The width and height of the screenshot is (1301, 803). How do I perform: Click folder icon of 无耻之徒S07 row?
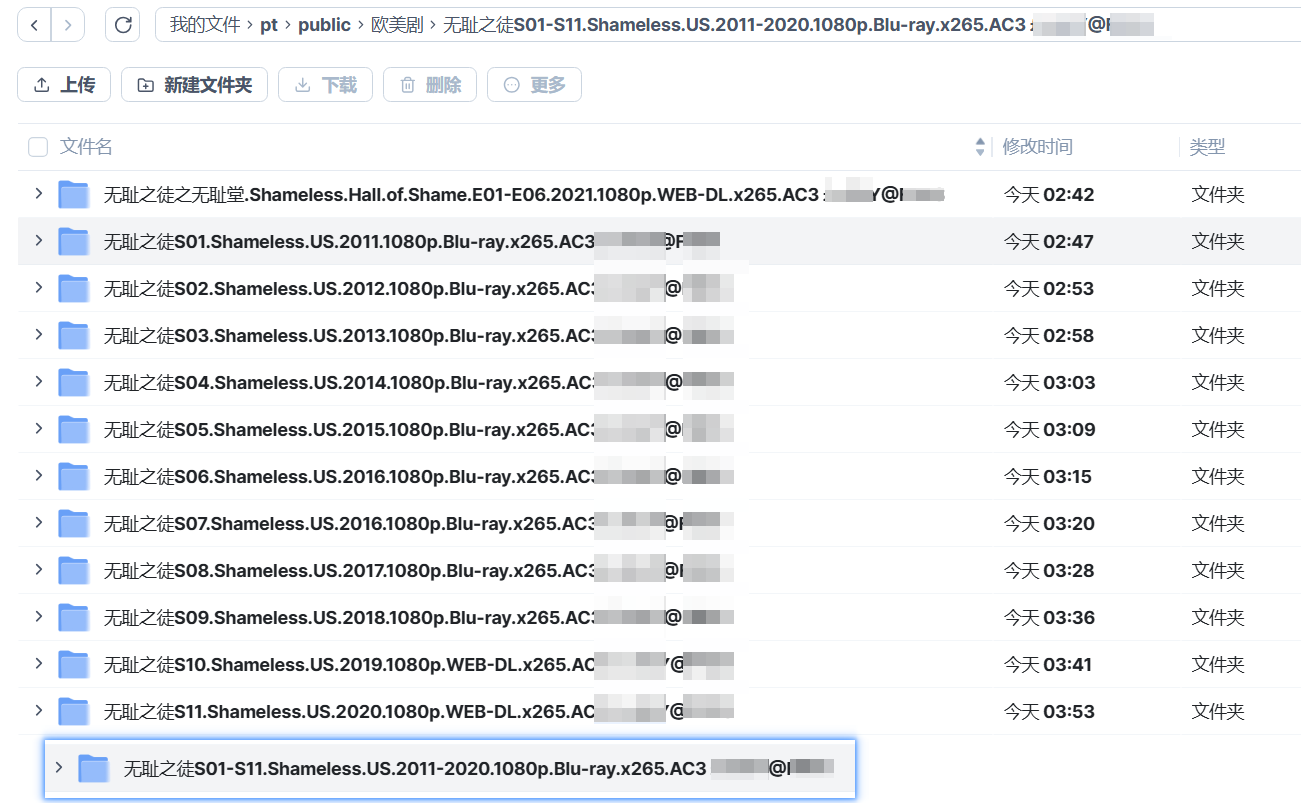[74, 523]
